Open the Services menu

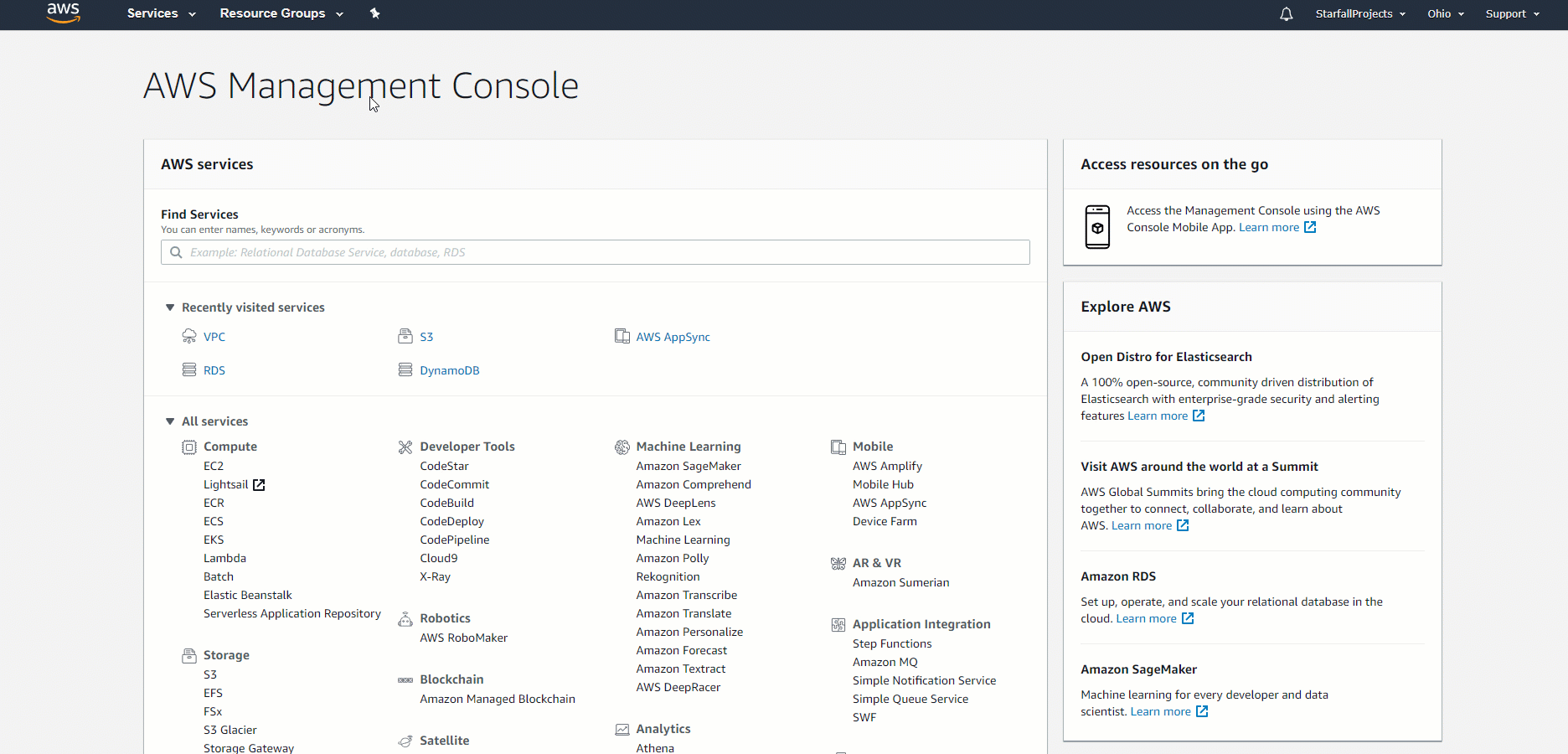coord(161,14)
